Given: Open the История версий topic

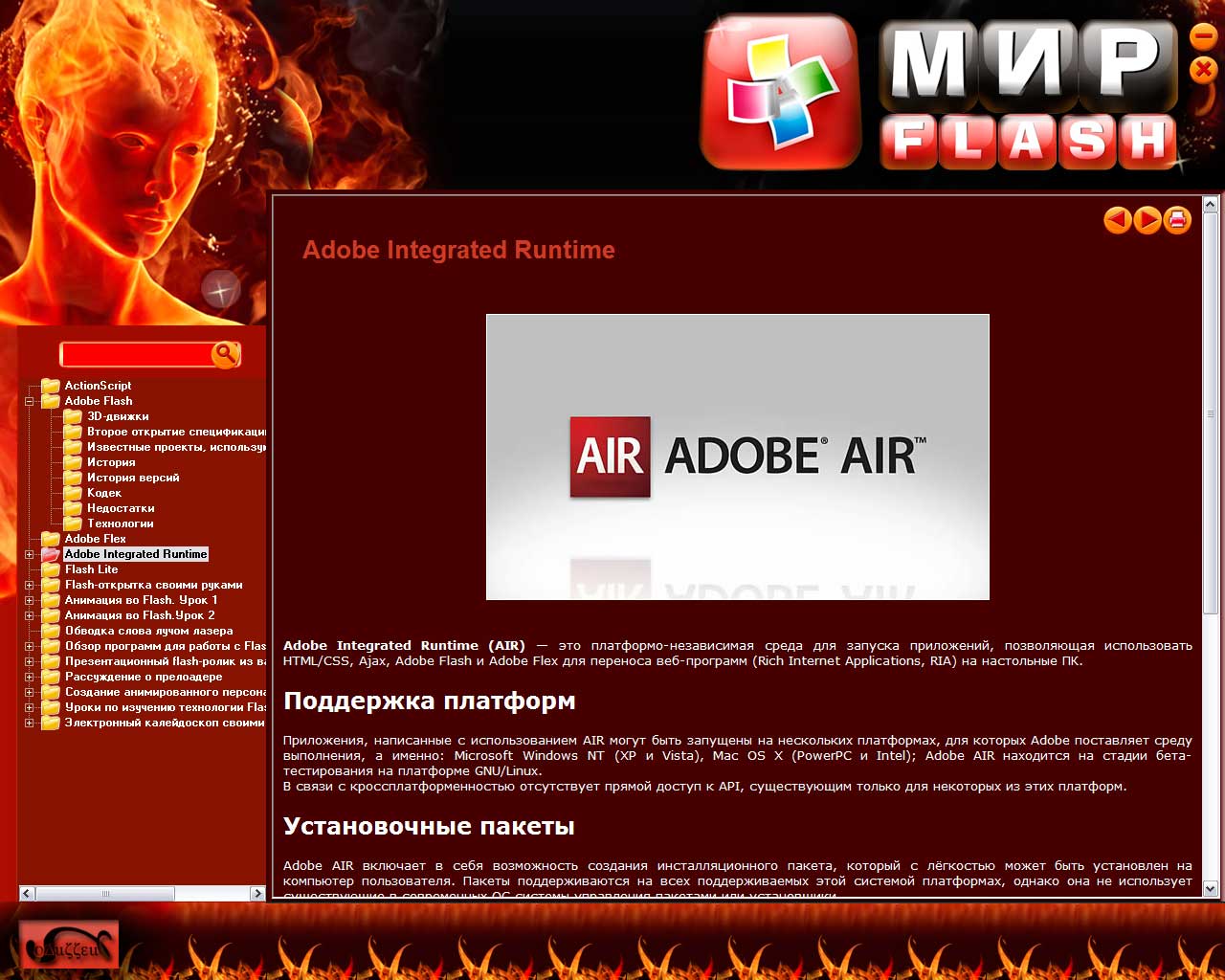Looking at the screenshot, I should 133,478.
